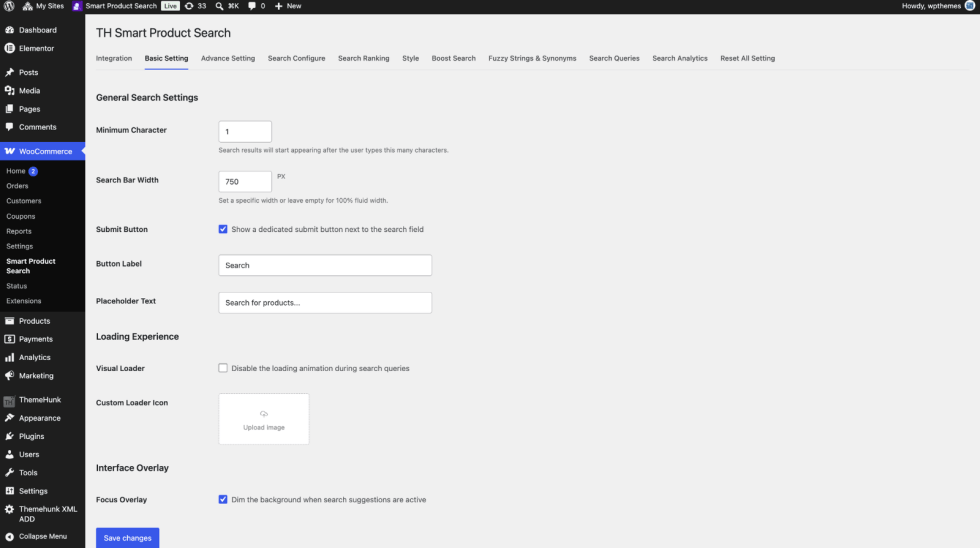Open the comments bubble icon
Screen dimensions: 980x548
[x=252, y=6]
